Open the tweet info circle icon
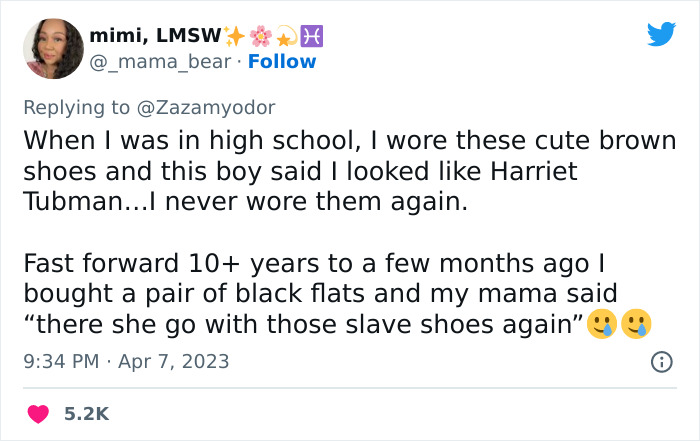 [661, 361]
